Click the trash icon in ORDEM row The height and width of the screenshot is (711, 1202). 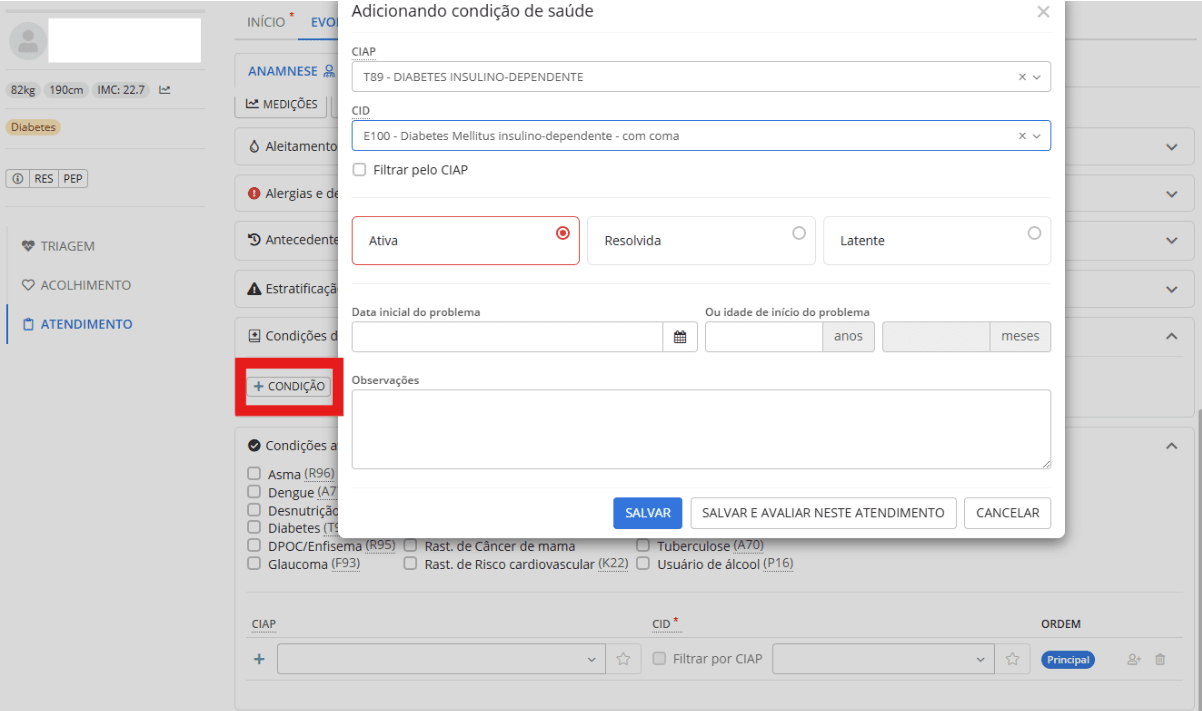click(x=1160, y=659)
